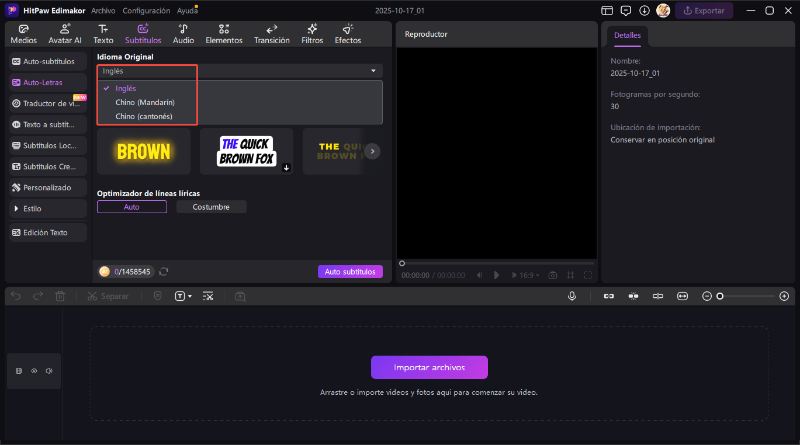Click the microphone voice-over icon in timeline

572,296
